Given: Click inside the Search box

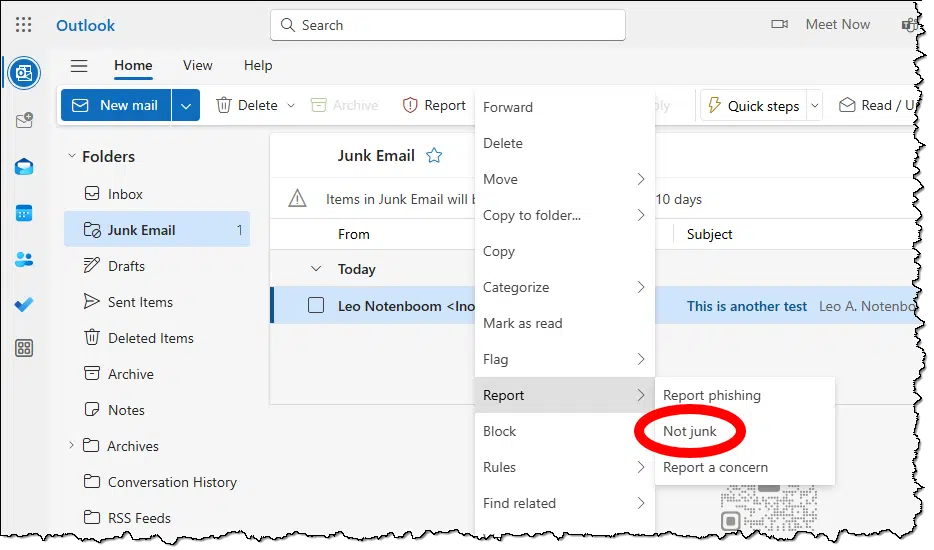Looking at the screenshot, I should pyautogui.click(x=448, y=25).
